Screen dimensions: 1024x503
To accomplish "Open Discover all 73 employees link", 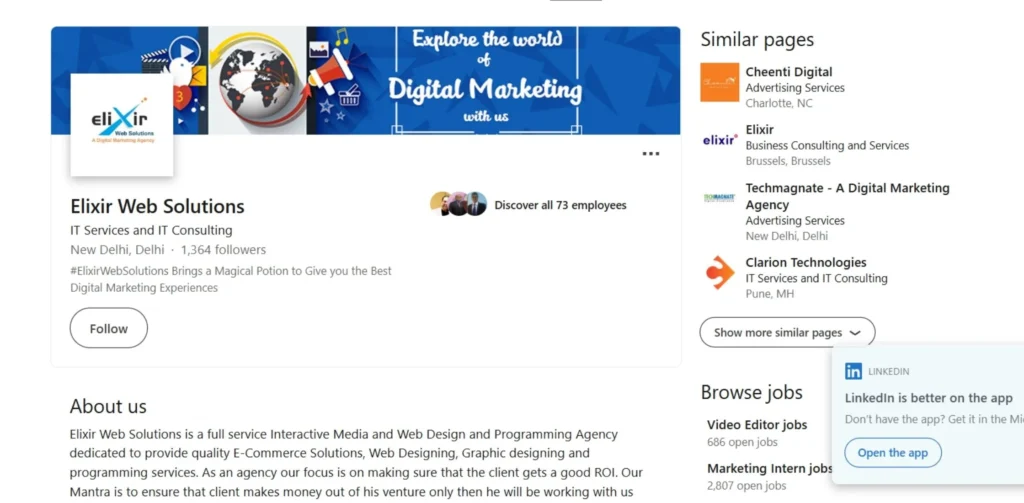I will point(560,205).
